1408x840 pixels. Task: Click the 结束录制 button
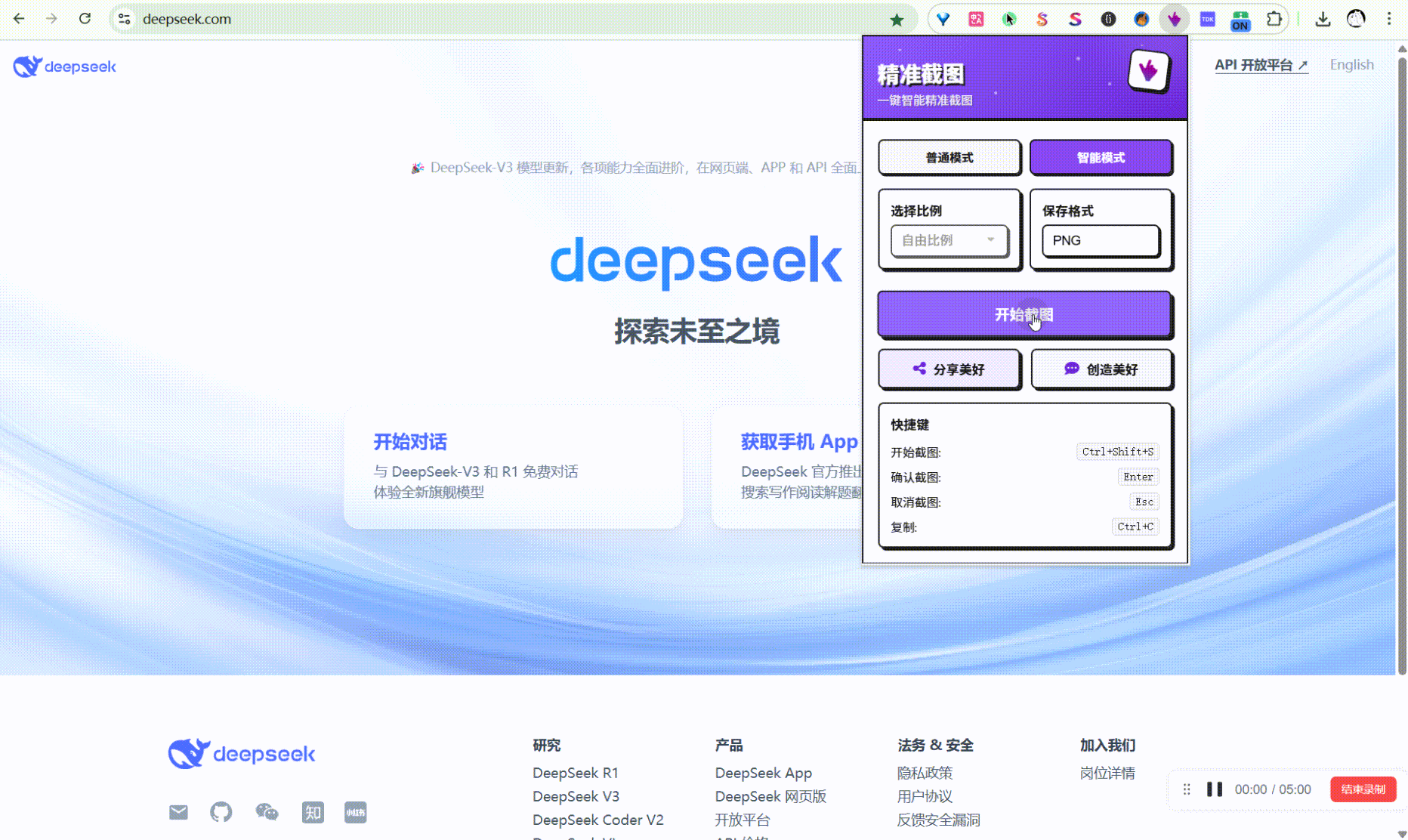(x=1363, y=789)
